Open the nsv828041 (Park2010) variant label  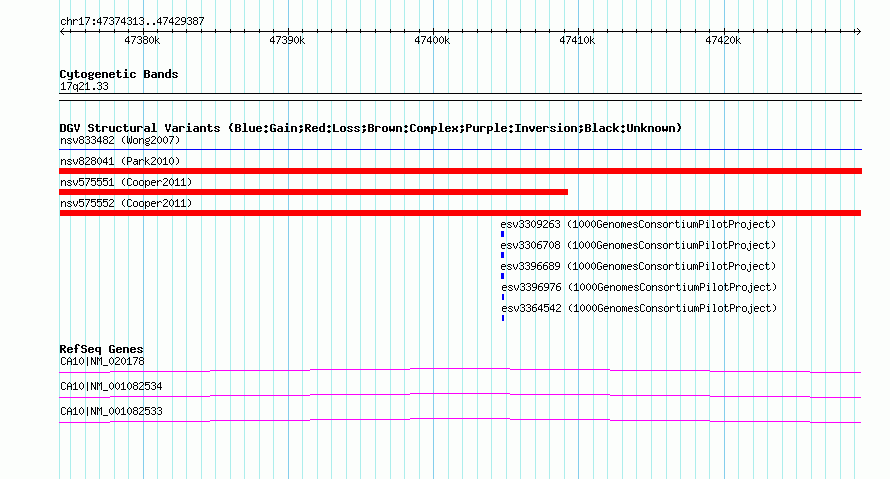(x=120, y=161)
